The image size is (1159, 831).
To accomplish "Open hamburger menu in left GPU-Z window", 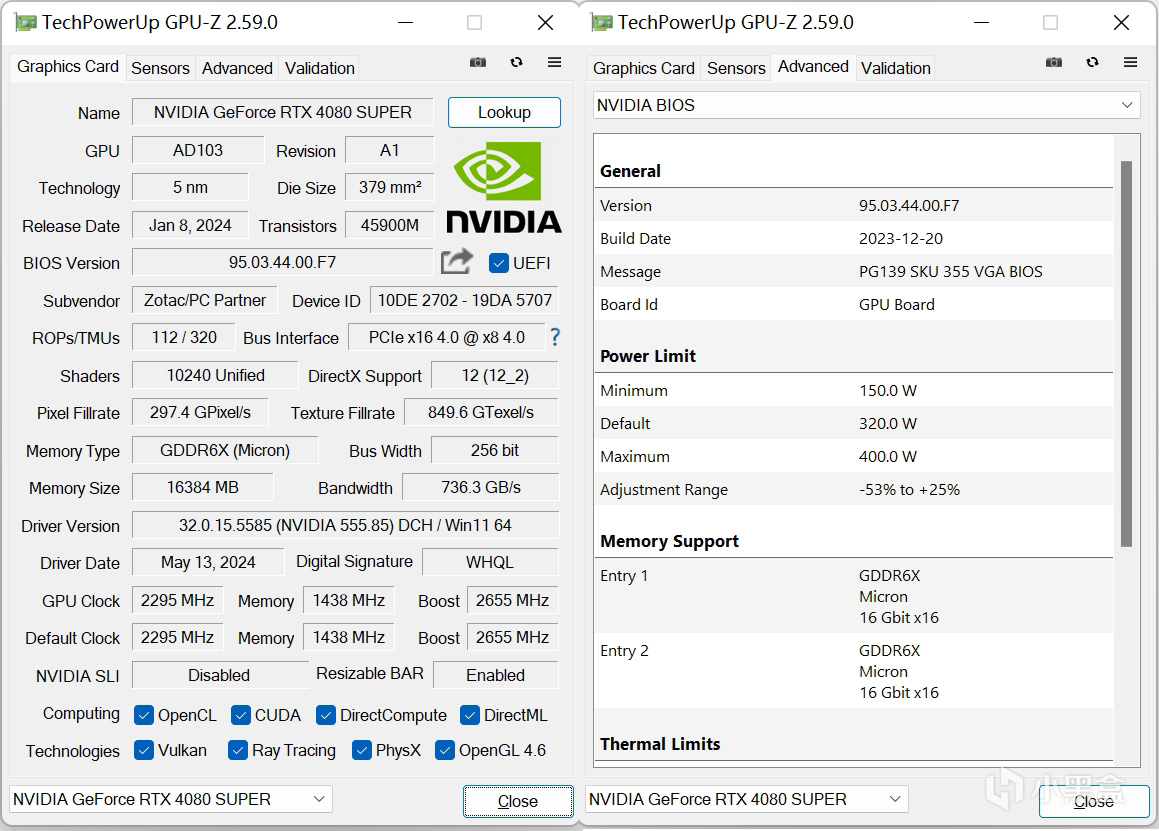I will point(554,62).
